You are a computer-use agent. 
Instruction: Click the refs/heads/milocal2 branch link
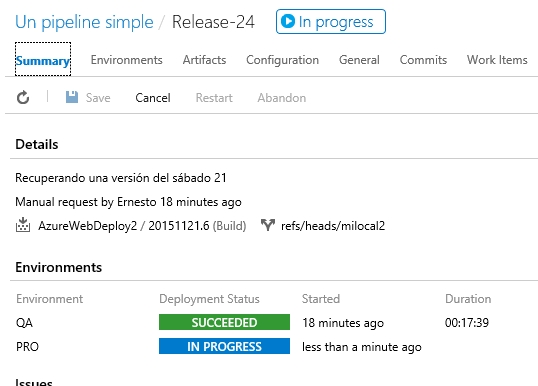pyautogui.click(x=333, y=226)
